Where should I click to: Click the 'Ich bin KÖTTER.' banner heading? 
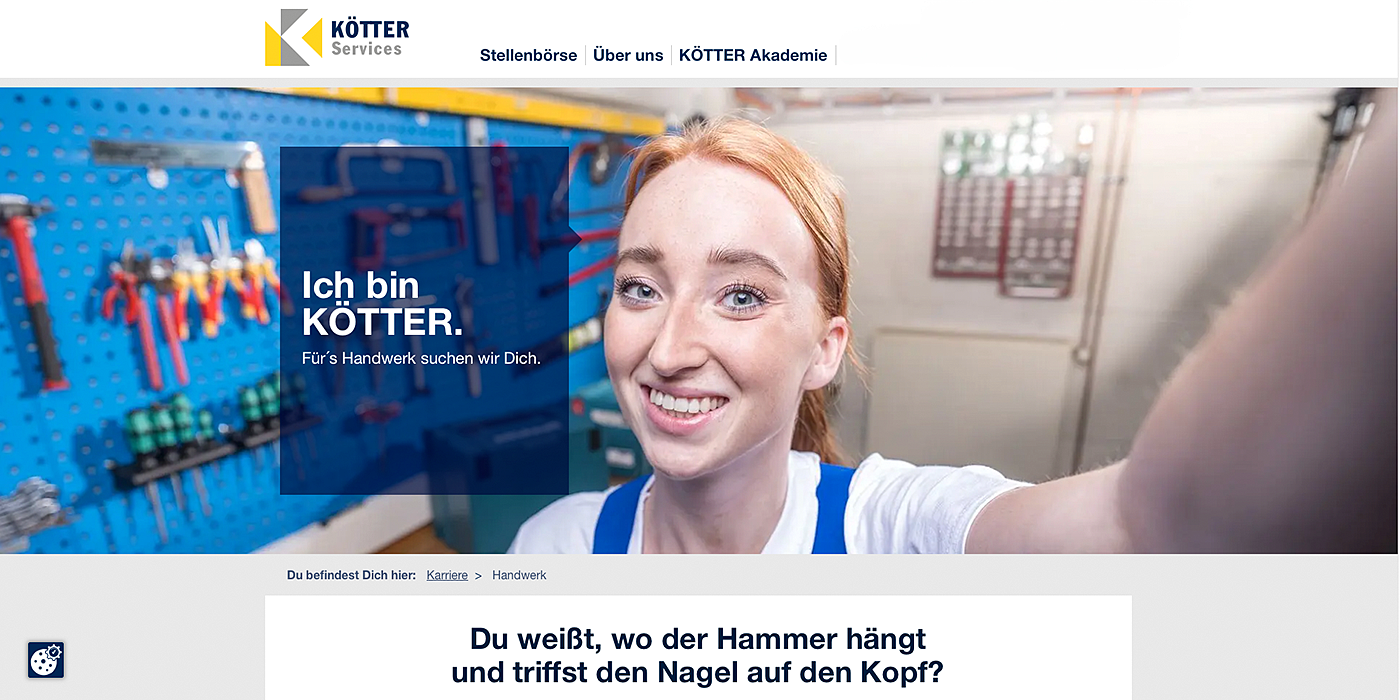(x=383, y=304)
